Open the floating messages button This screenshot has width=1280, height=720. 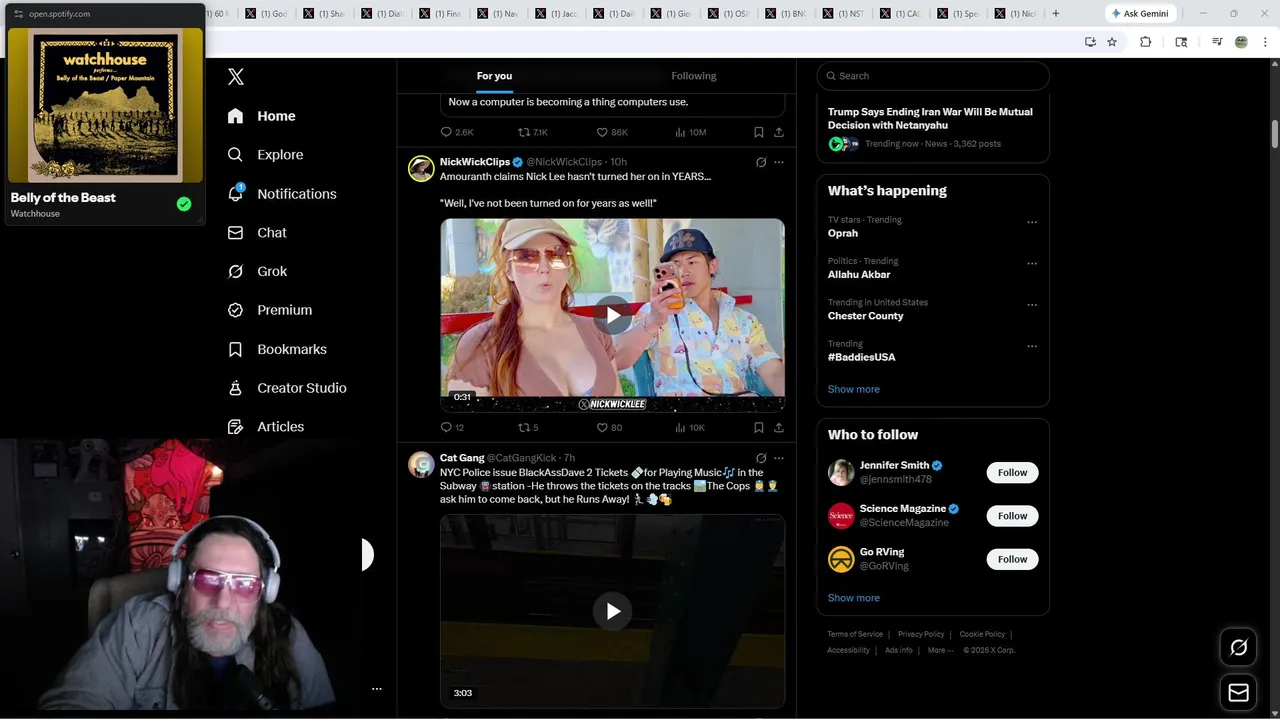1239,693
